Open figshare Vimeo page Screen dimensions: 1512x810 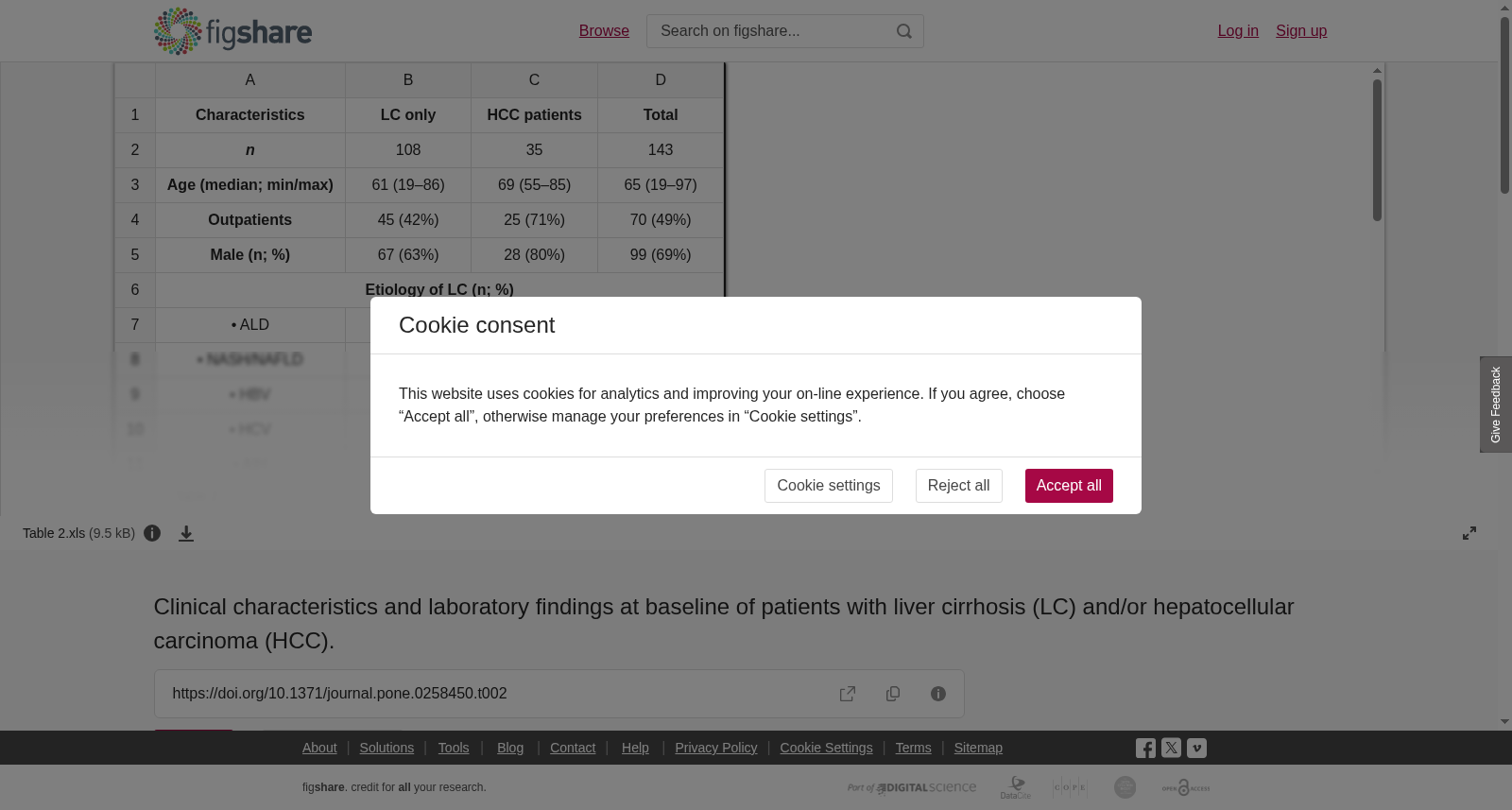click(x=1196, y=748)
